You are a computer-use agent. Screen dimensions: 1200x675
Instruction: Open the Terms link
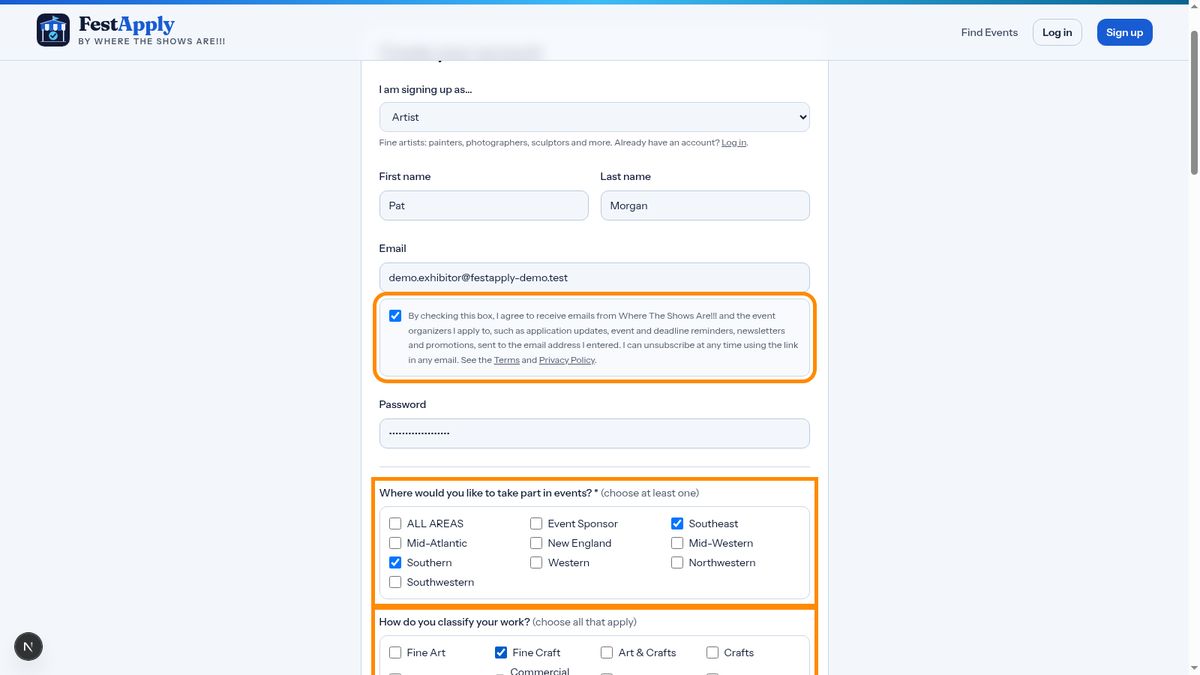point(506,360)
